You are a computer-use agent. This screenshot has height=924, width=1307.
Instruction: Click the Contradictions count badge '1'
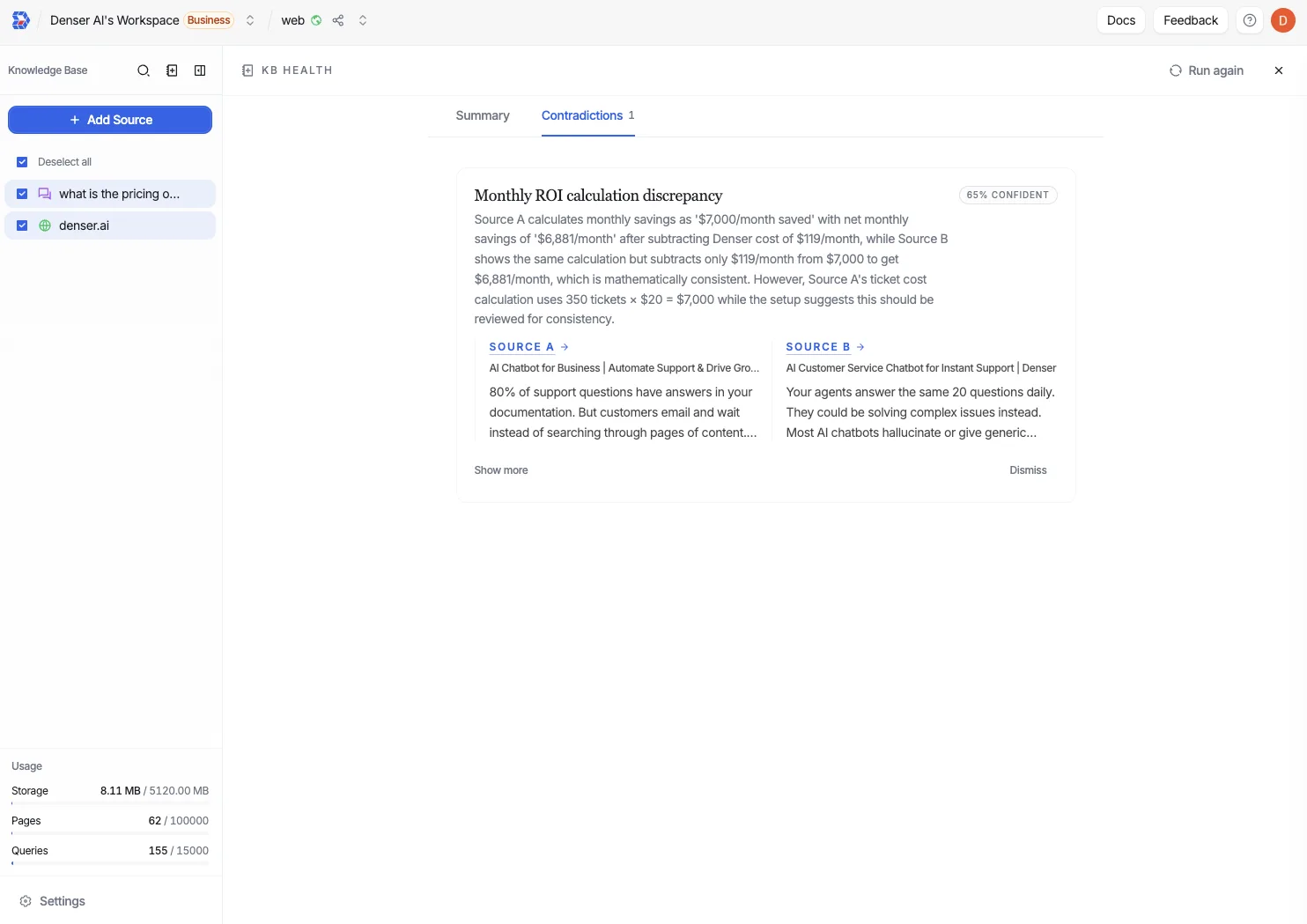point(631,115)
